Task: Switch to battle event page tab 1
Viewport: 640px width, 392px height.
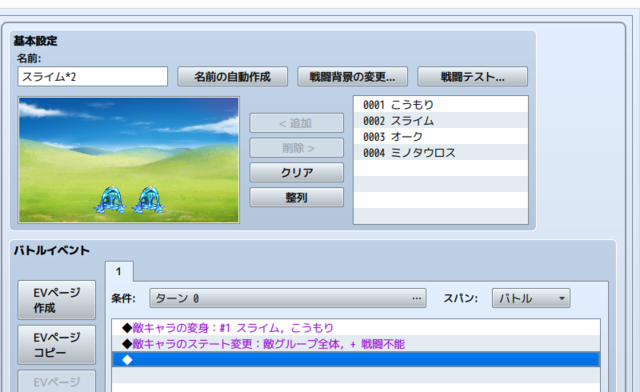Action: [x=119, y=272]
